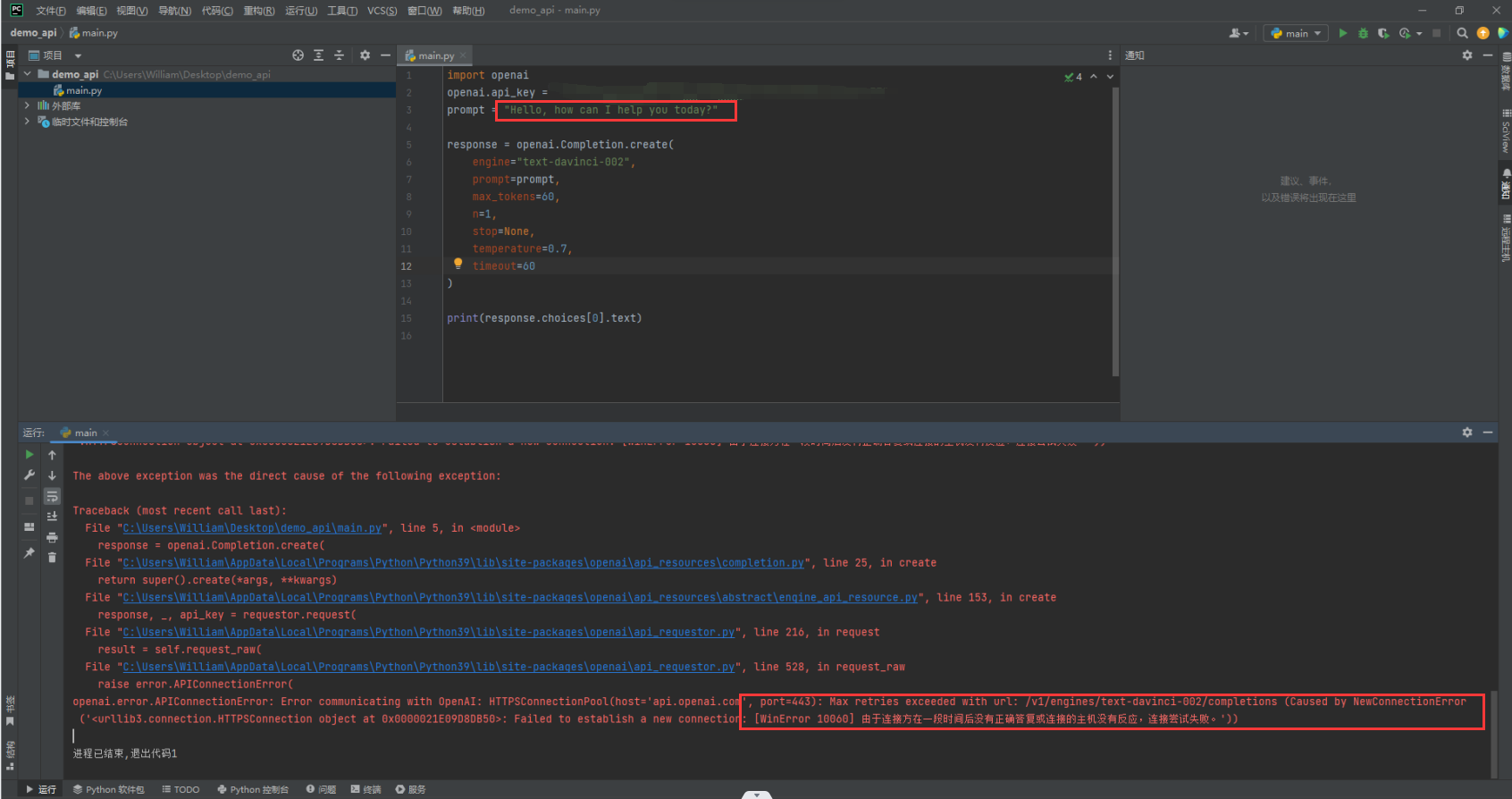Click stop square in run panel sidebar

coord(29,500)
